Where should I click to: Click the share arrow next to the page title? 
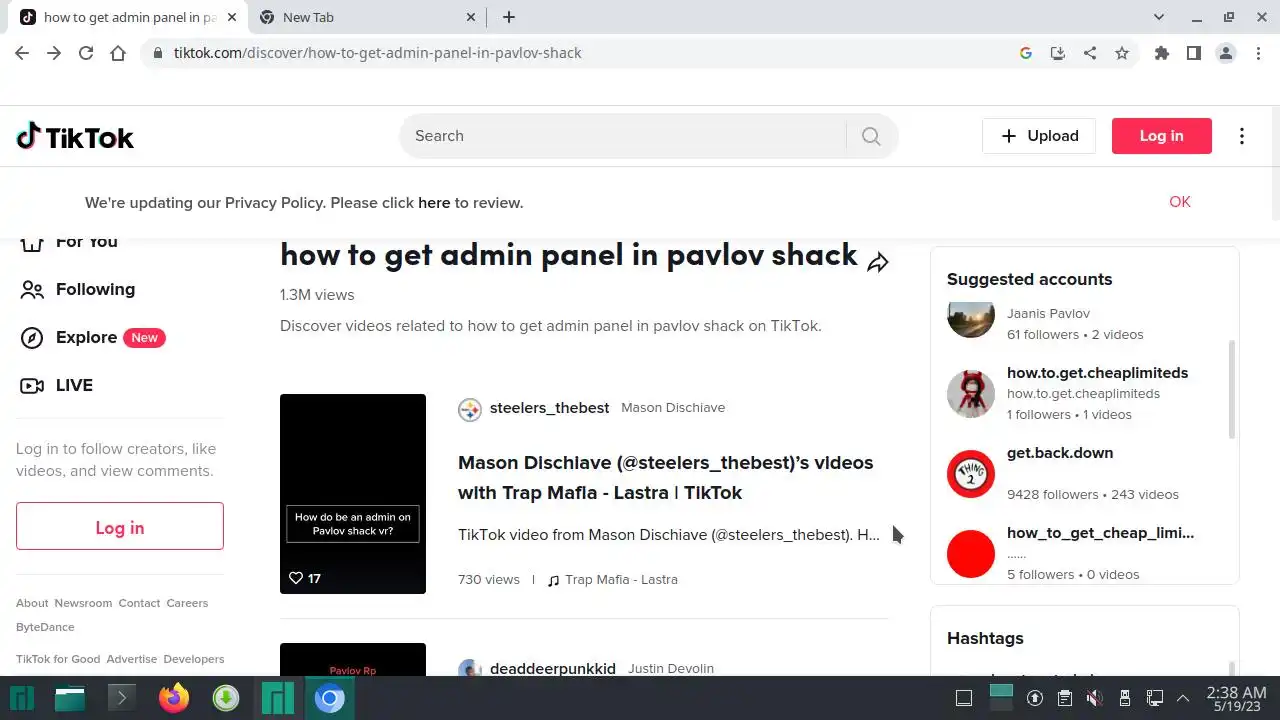[x=878, y=262]
